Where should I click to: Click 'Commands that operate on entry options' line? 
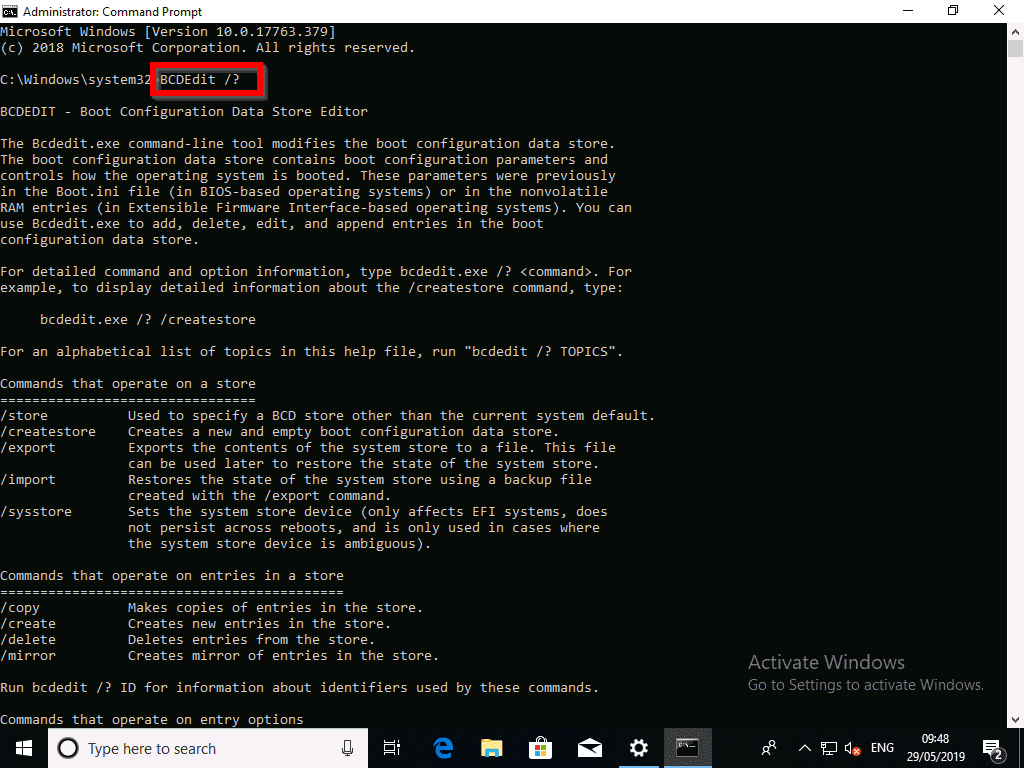pyautogui.click(x=152, y=720)
